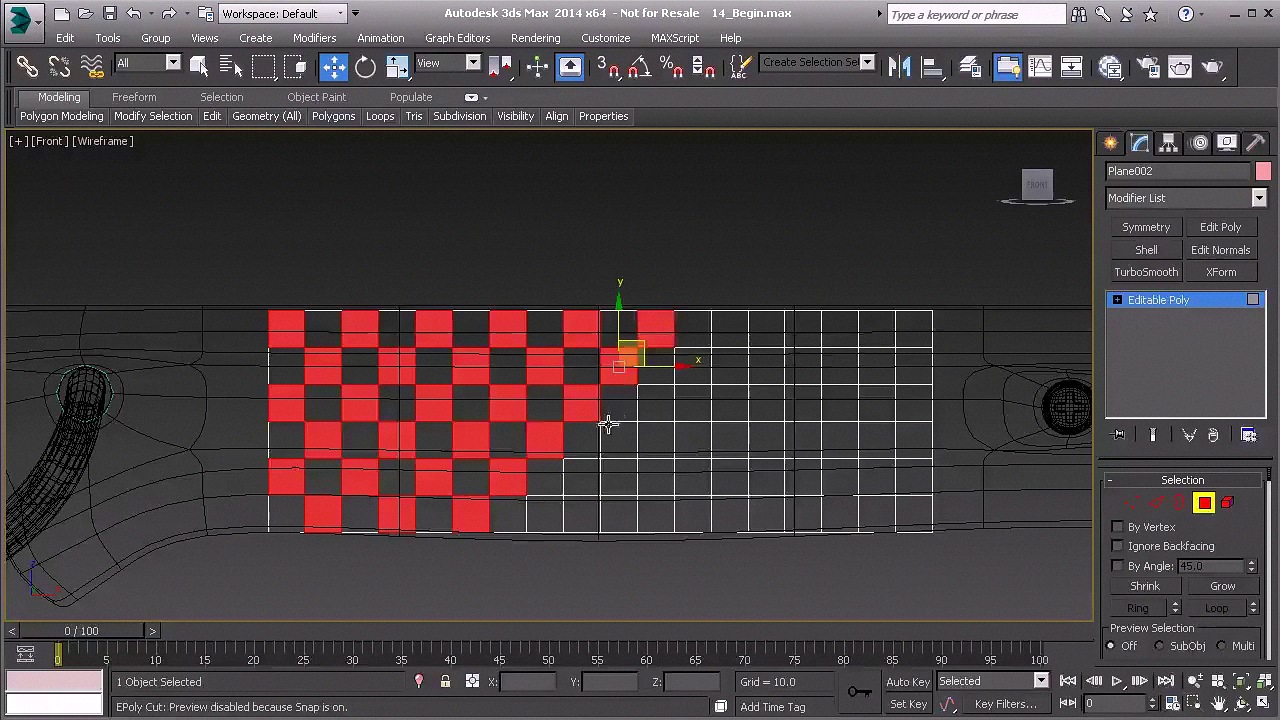
Task: Switch to the Display panel tab
Action: pyautogui.click(x=1227, y=143)
